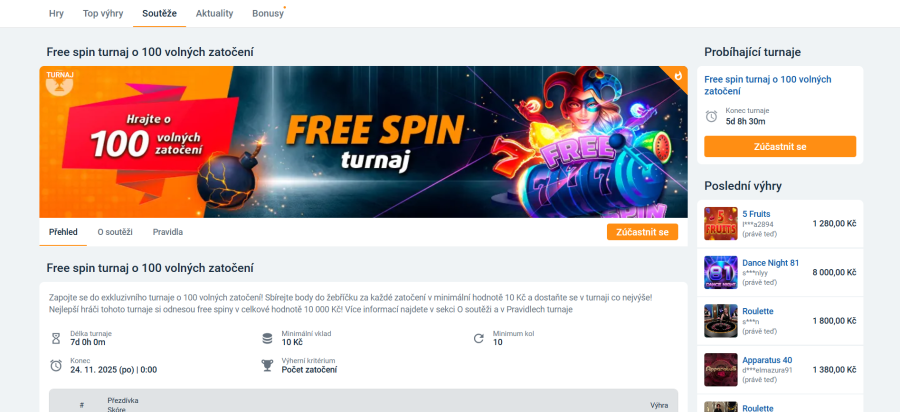Click the Turnaj badge on the banner
Screen dimensions: 900x412
point(60,83)
